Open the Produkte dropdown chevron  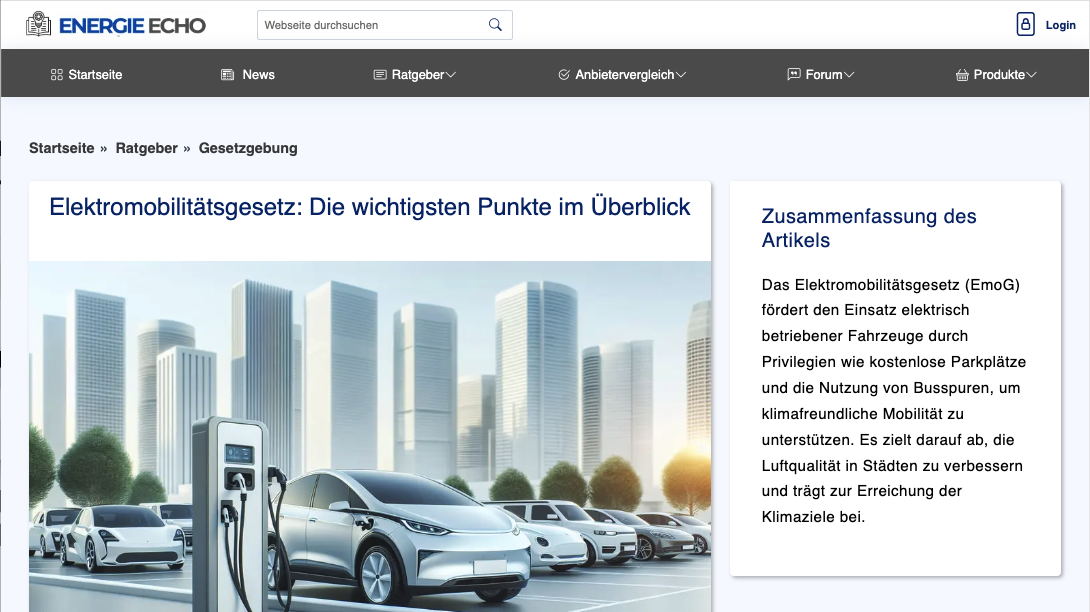pos(1032,75)
